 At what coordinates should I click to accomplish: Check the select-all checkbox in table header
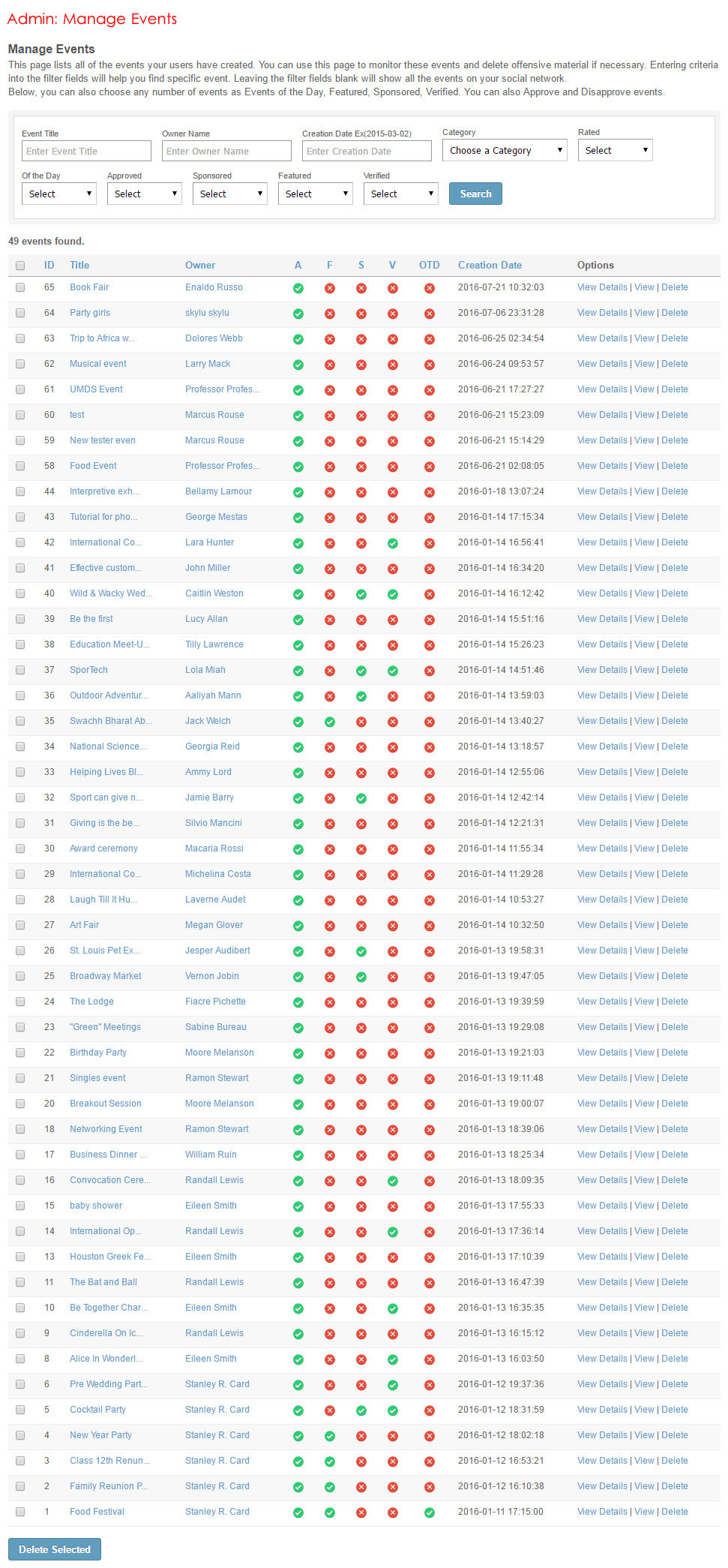click(20, 266)
